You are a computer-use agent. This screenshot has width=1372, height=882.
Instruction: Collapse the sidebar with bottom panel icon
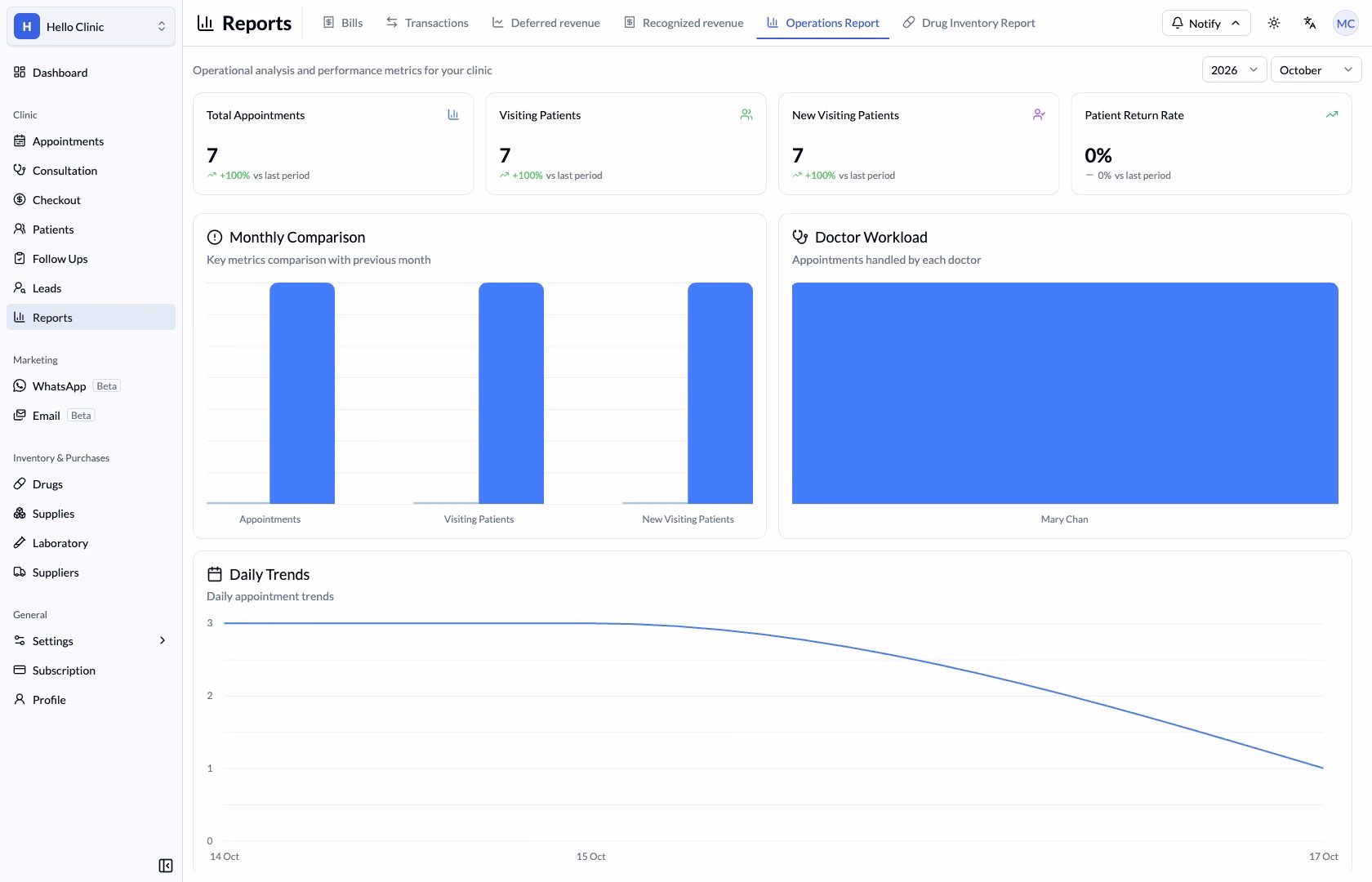pyautogui.click(x=166, y=866)
